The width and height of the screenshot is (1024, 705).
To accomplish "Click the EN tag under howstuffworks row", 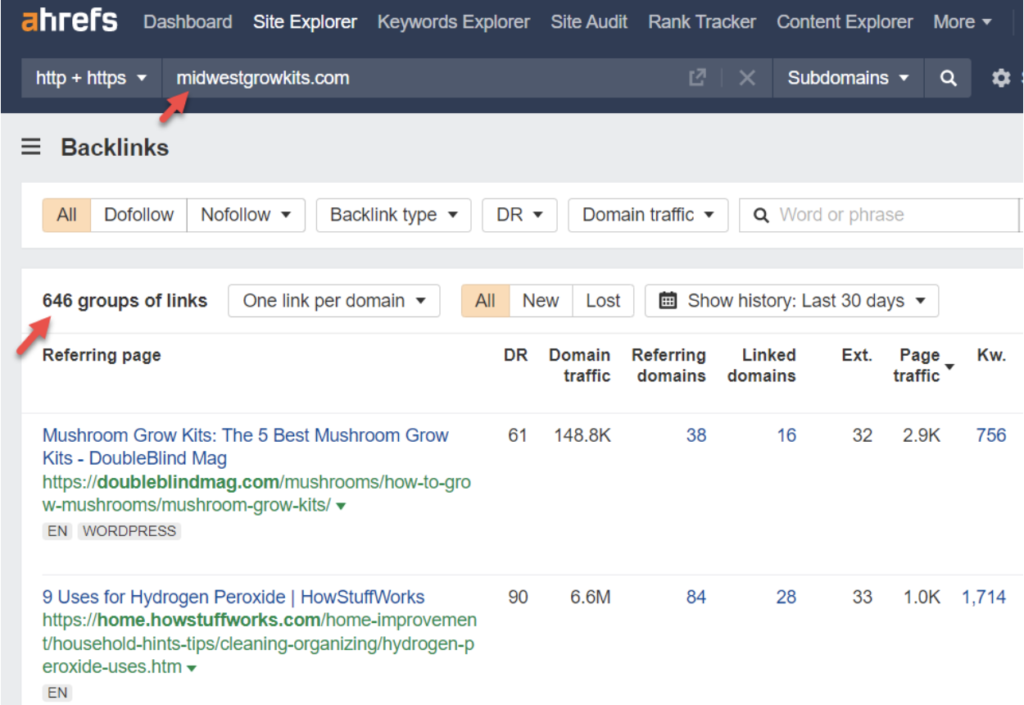I will pos(57,693).
